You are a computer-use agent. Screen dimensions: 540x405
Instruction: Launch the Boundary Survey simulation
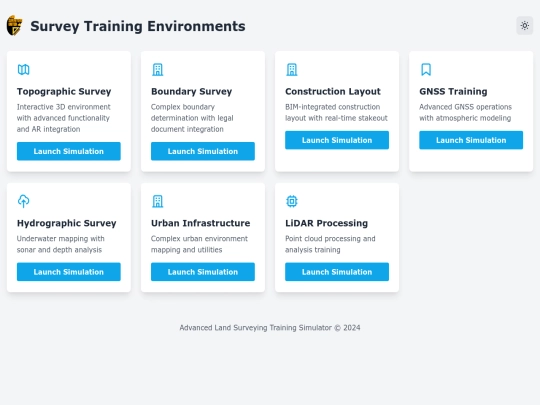click(x=203, y=151)
